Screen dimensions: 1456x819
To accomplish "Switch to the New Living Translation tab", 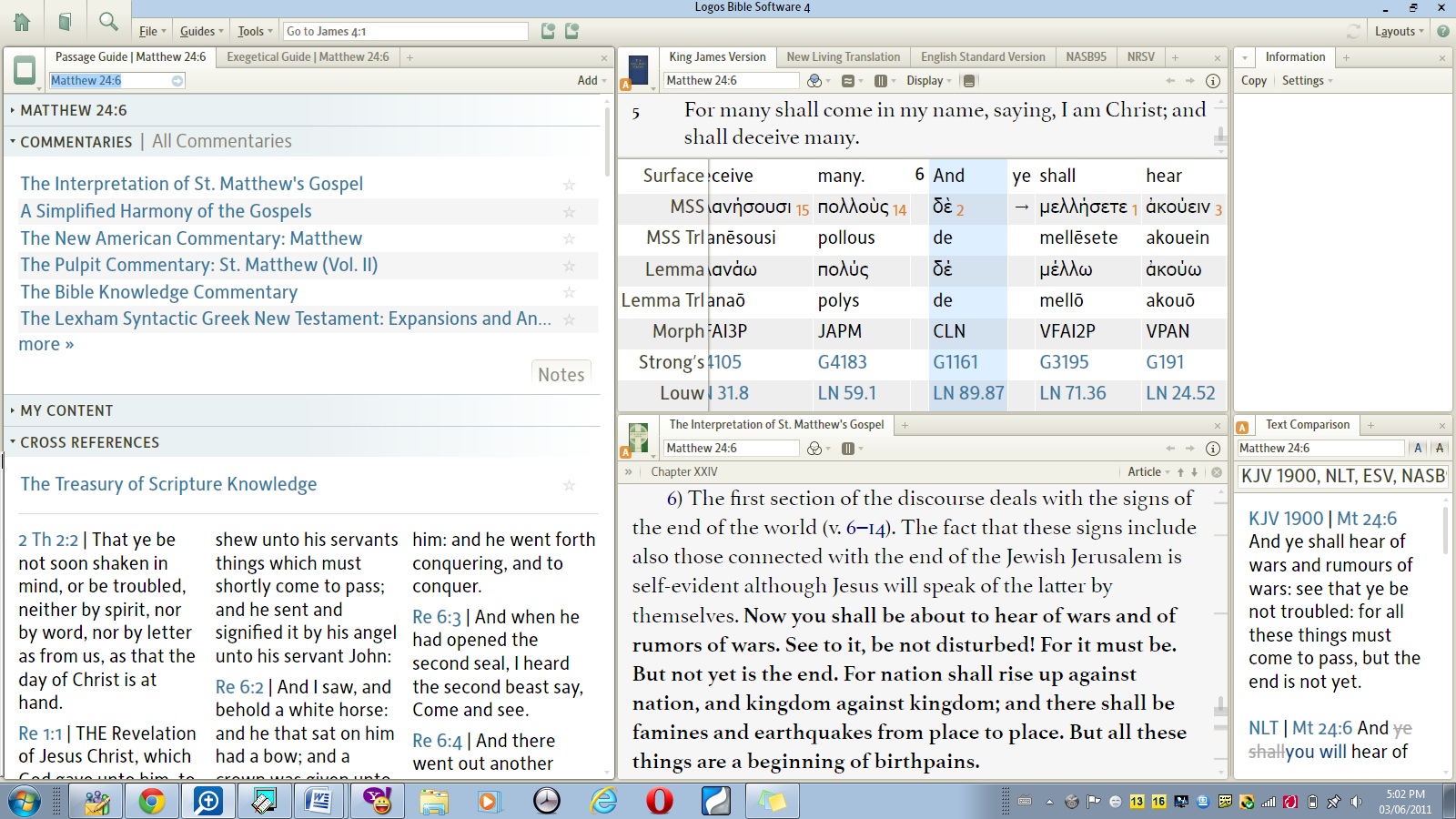I will click(844, 56).
